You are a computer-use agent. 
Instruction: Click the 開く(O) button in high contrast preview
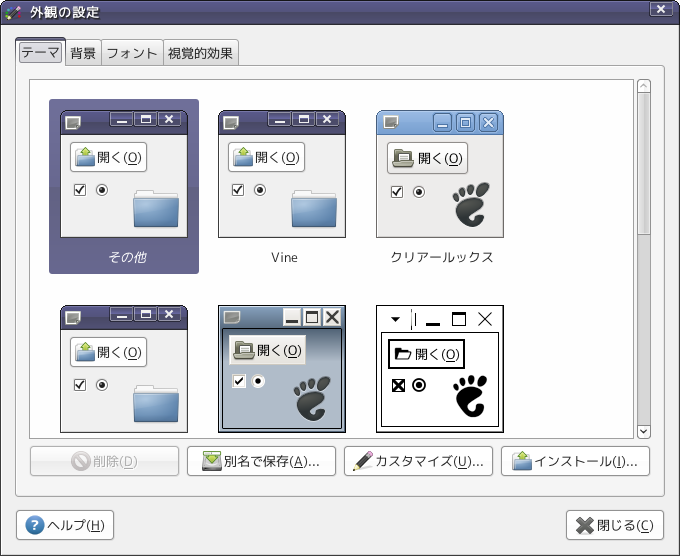coord(426,354)
